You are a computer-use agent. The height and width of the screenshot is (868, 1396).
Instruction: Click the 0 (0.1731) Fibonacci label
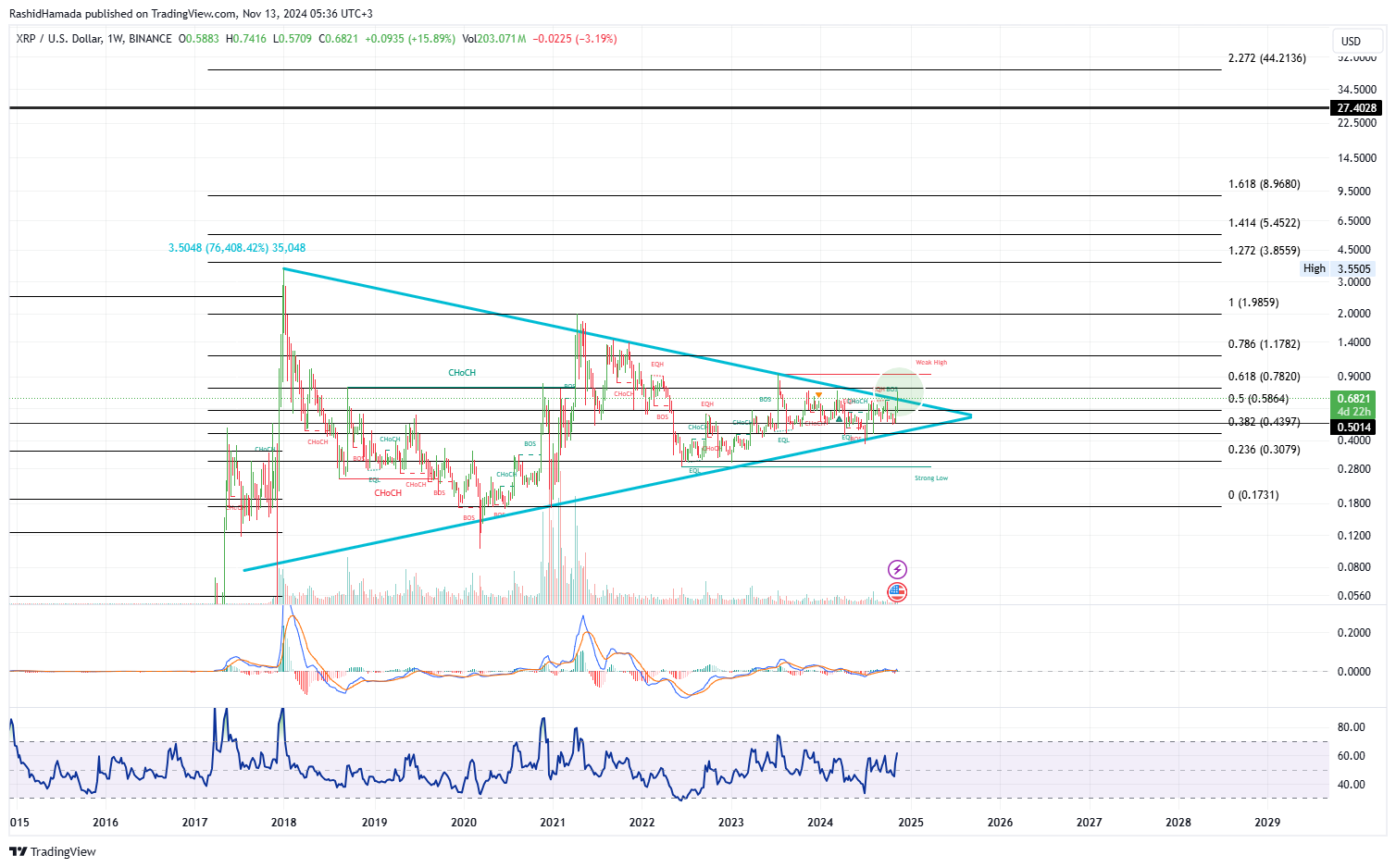(x=1253, y=495)
